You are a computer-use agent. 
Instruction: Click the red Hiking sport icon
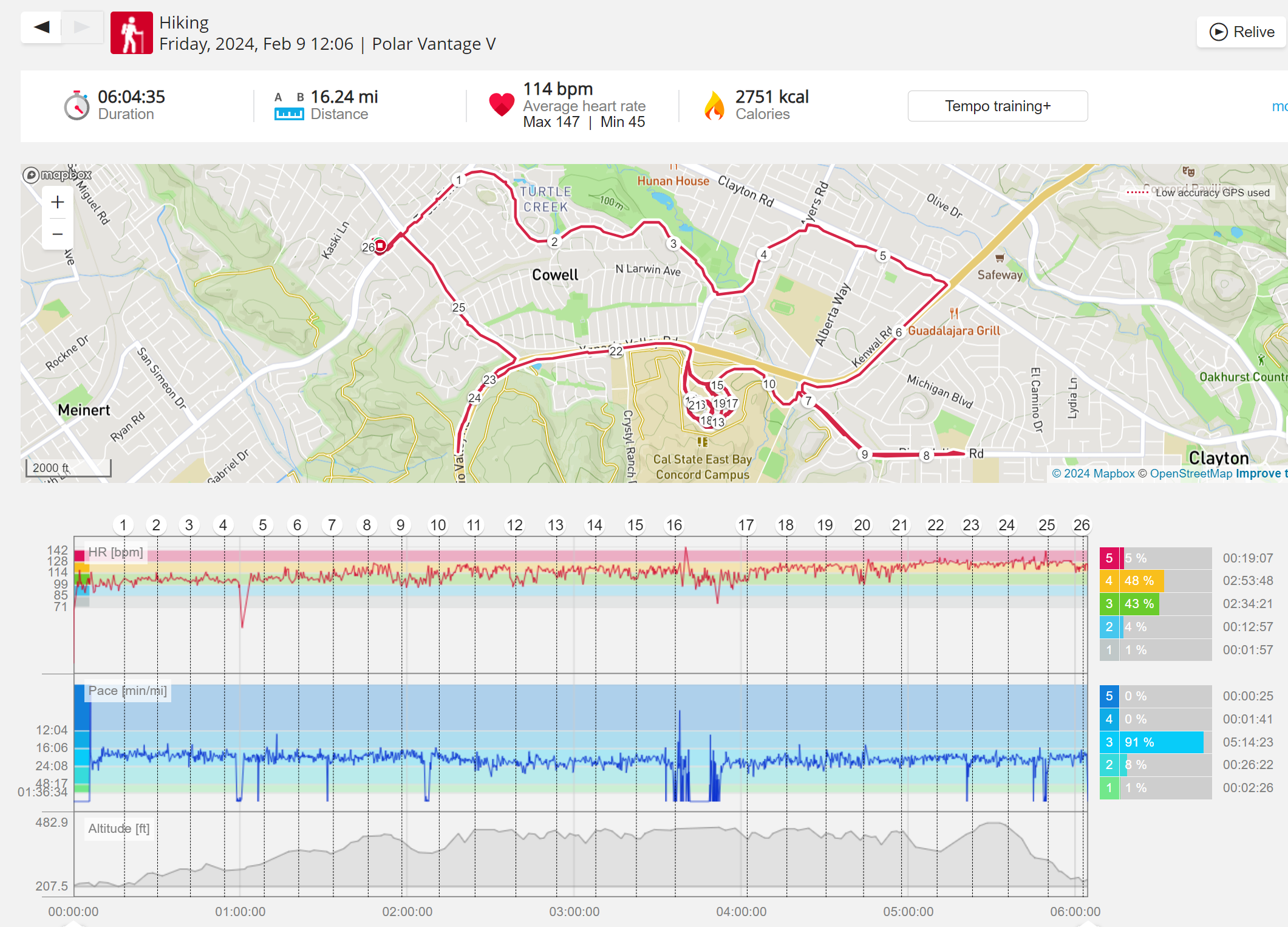(x=131, y=33)
